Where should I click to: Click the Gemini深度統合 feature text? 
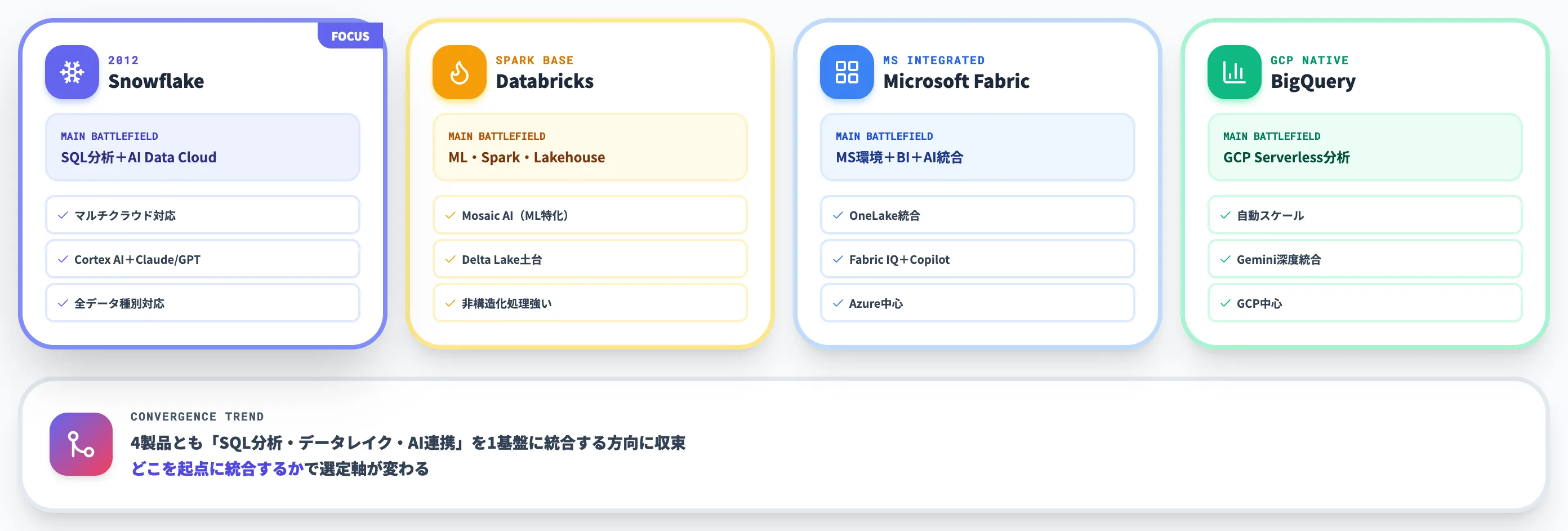pos(1279,259)
